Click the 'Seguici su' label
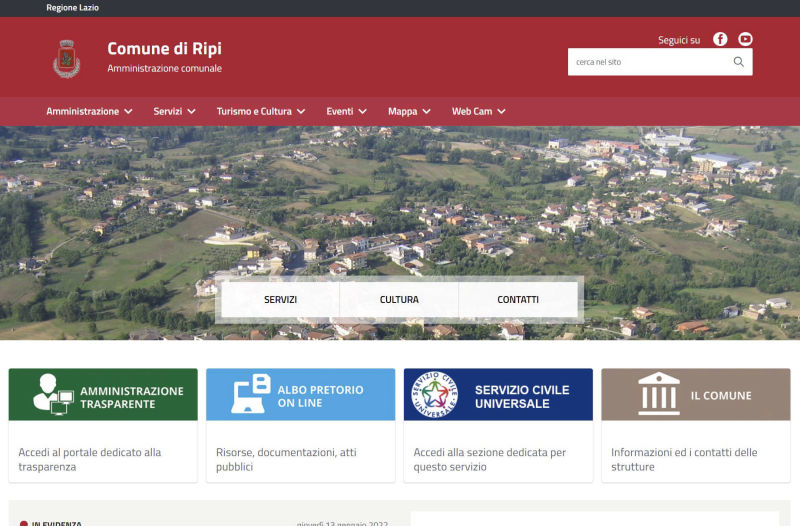800x526 pixels. tap(679, 40)
